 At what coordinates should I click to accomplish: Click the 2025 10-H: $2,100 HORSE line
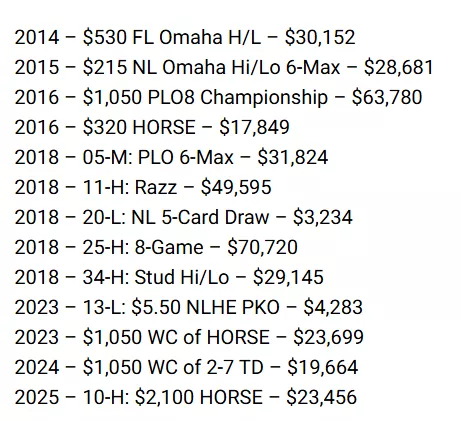(186, 397)
